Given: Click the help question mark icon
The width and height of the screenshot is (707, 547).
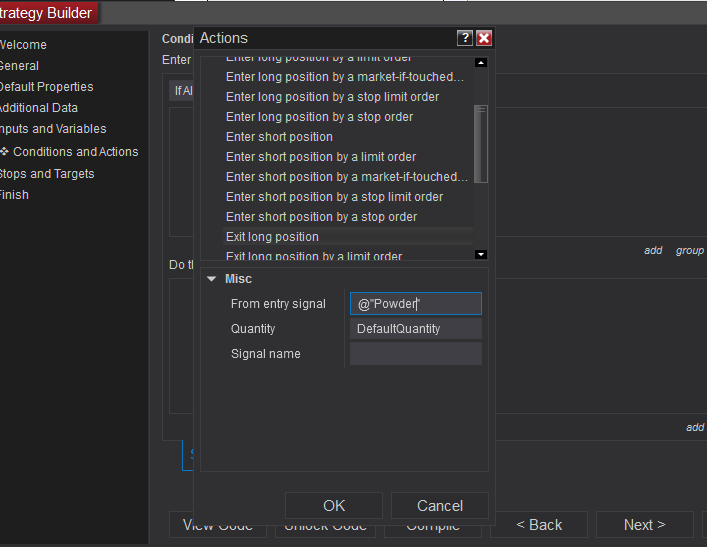Looking at the screenshot, I should [465, 38].
